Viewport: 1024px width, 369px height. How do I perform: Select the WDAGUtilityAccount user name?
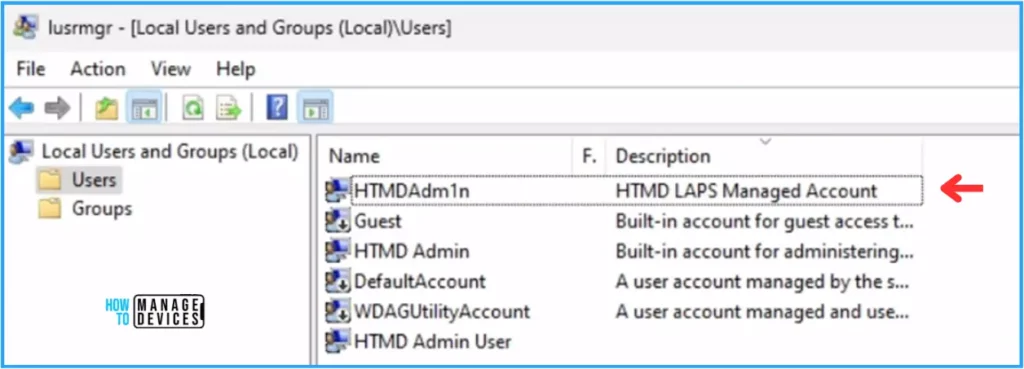[x=441, y=312]
